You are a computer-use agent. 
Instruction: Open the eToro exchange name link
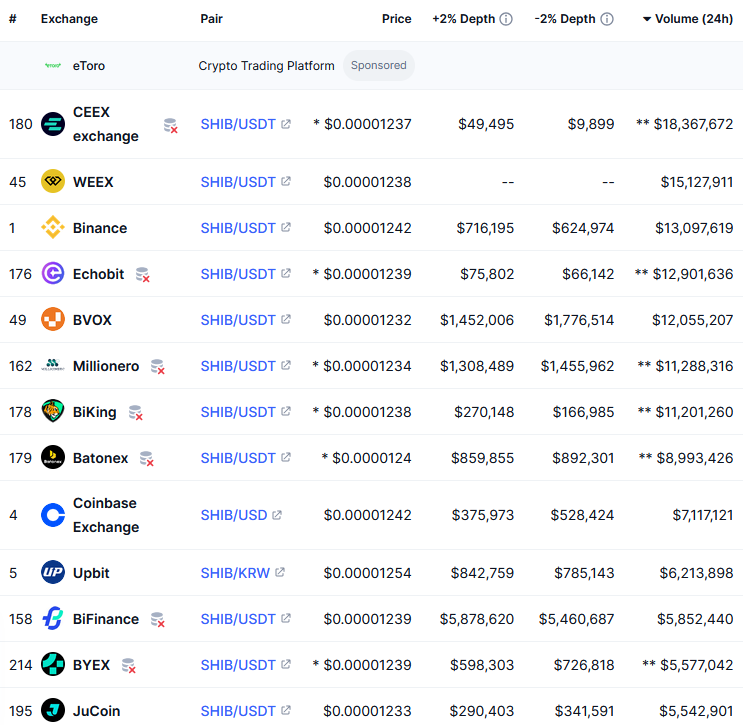point(89,66)
